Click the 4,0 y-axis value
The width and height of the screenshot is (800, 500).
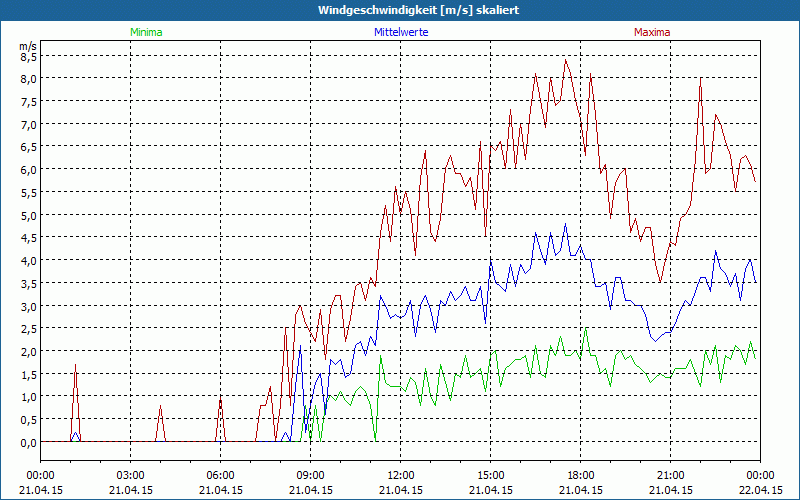click(x=28, y=261)
